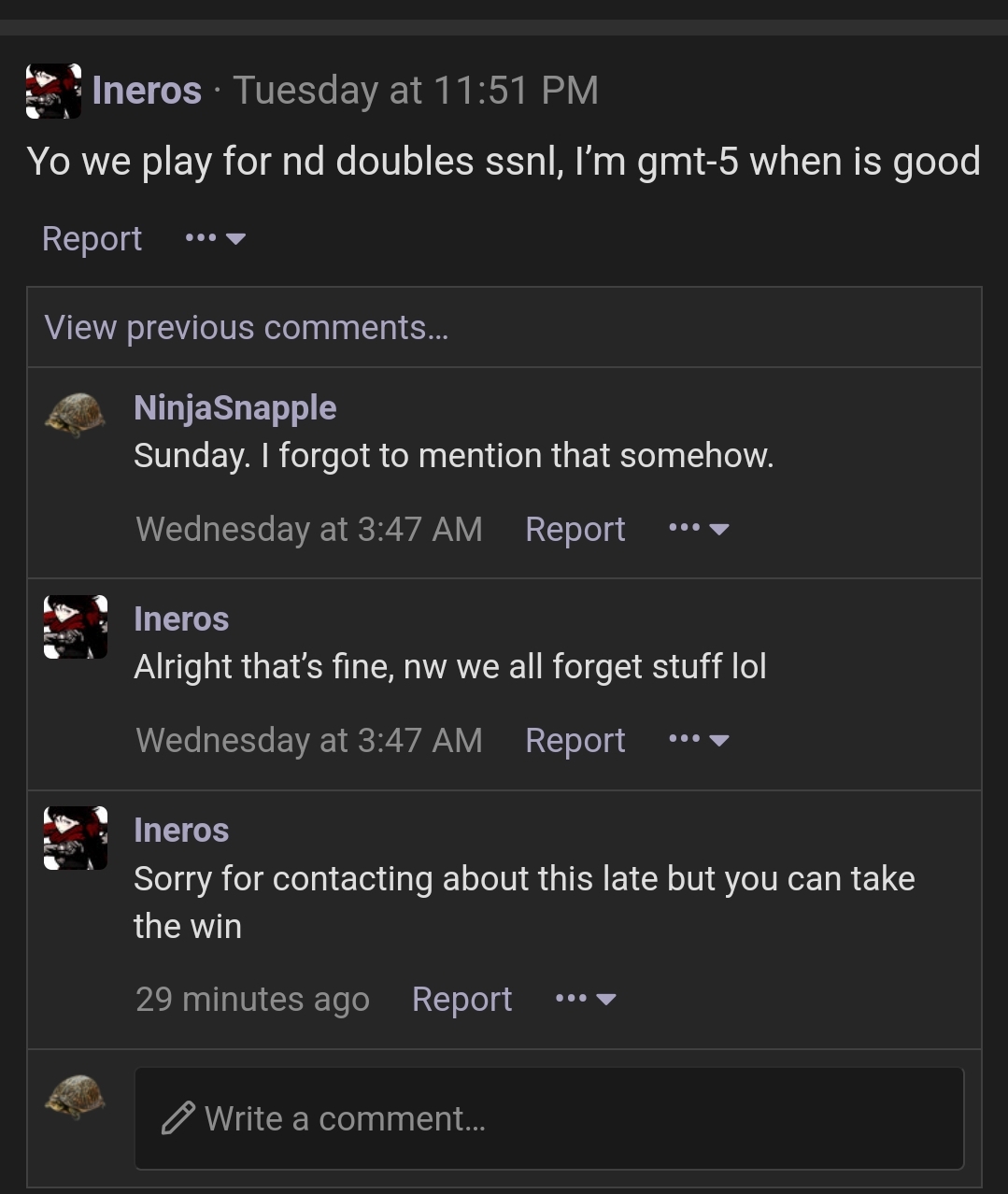Open options dropdown on '29 minutes ago' comment

coord(586,999)
